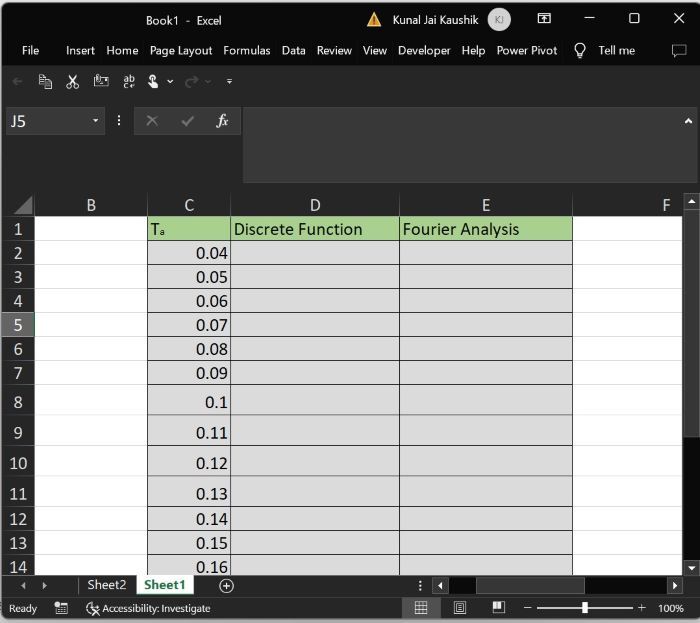Open the Tell me lightbulb search
The width and height of the screenshot is (700, 623).
pyautogui.click(x=579, y=50)
